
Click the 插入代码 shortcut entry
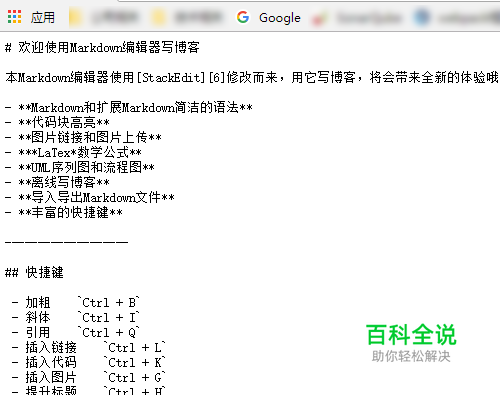point(51,363)
